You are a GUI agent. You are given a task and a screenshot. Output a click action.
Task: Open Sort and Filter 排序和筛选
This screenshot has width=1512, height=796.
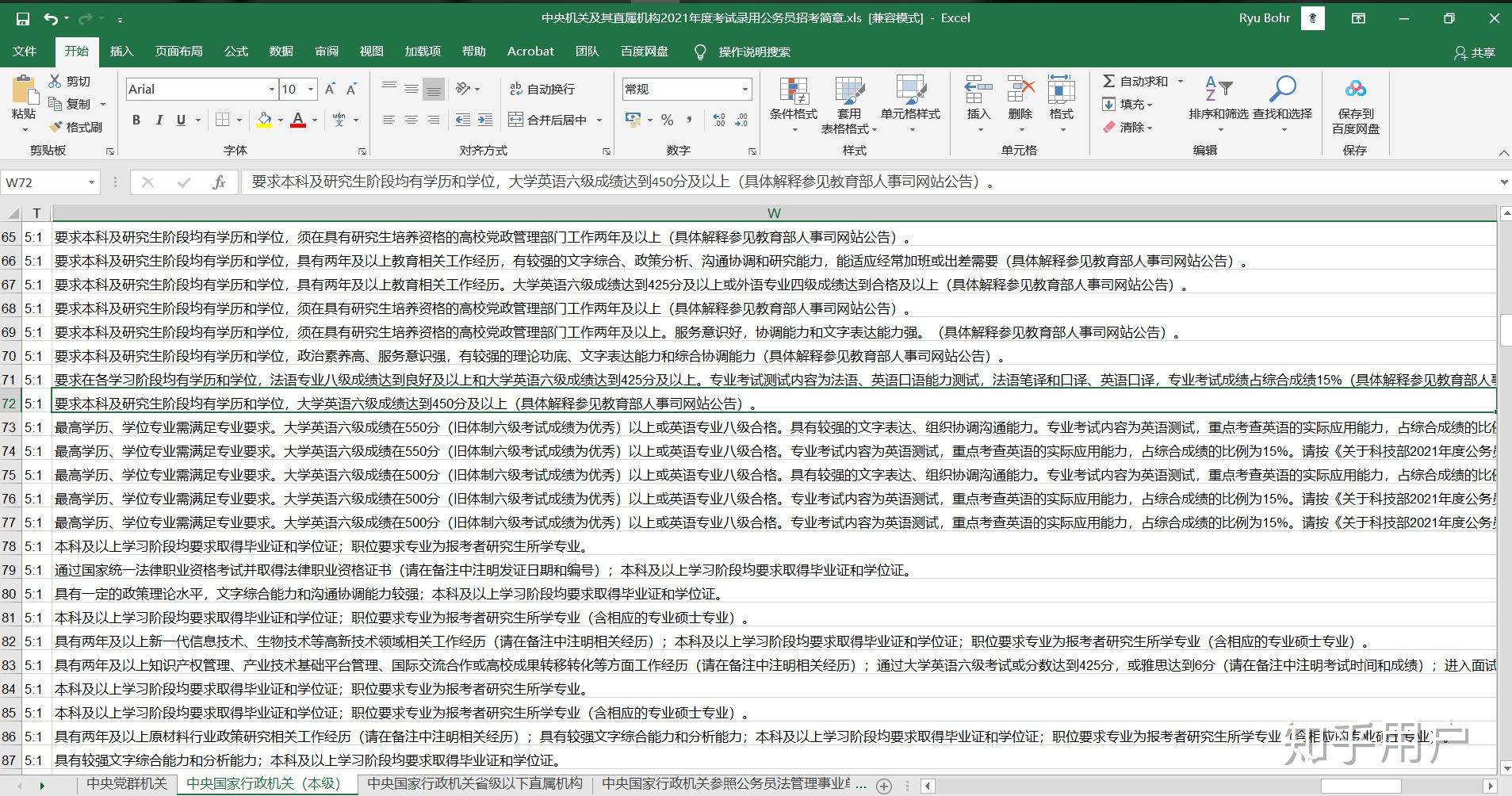(x=1219, y=104)
